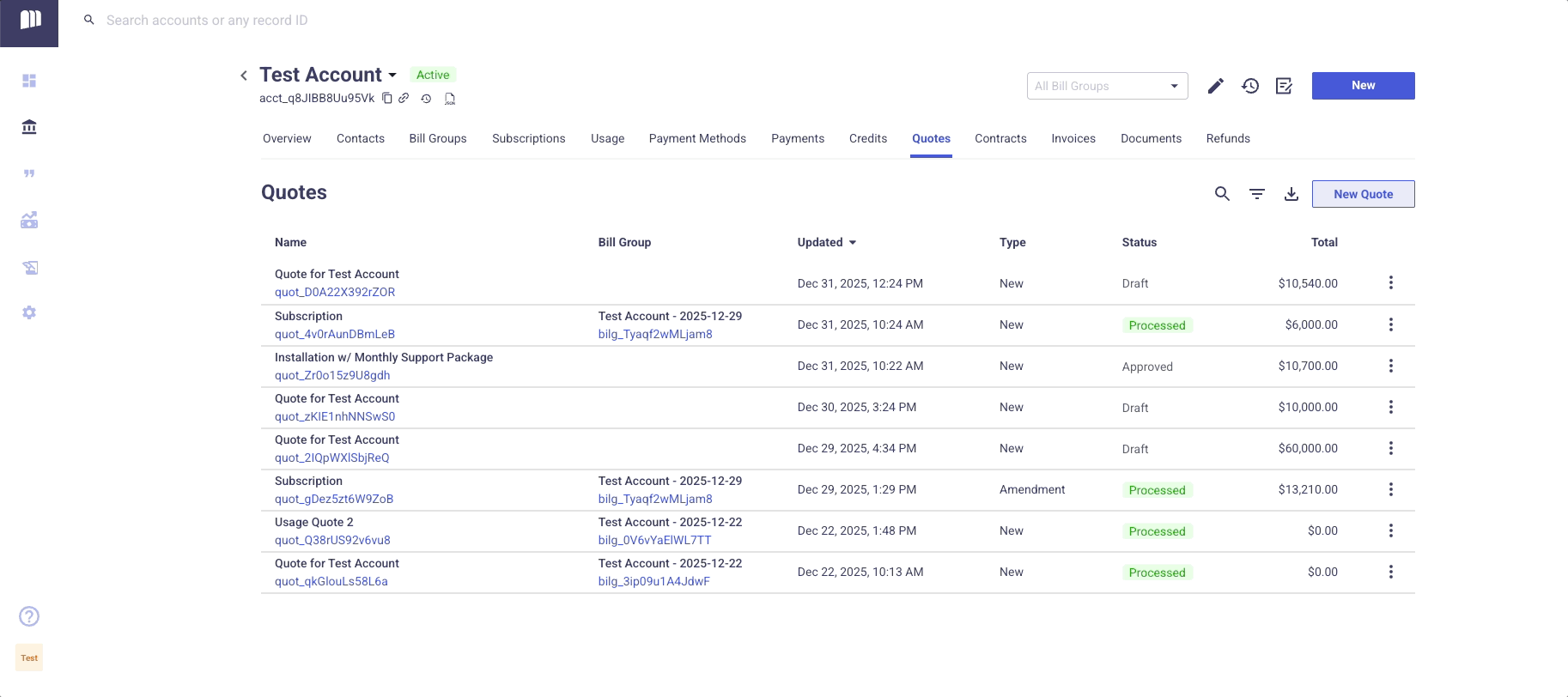Open bill group link bilg_0V6vYaEIWL7TT
This screenshot has height=697, width=1568.
tap(655, 540)
